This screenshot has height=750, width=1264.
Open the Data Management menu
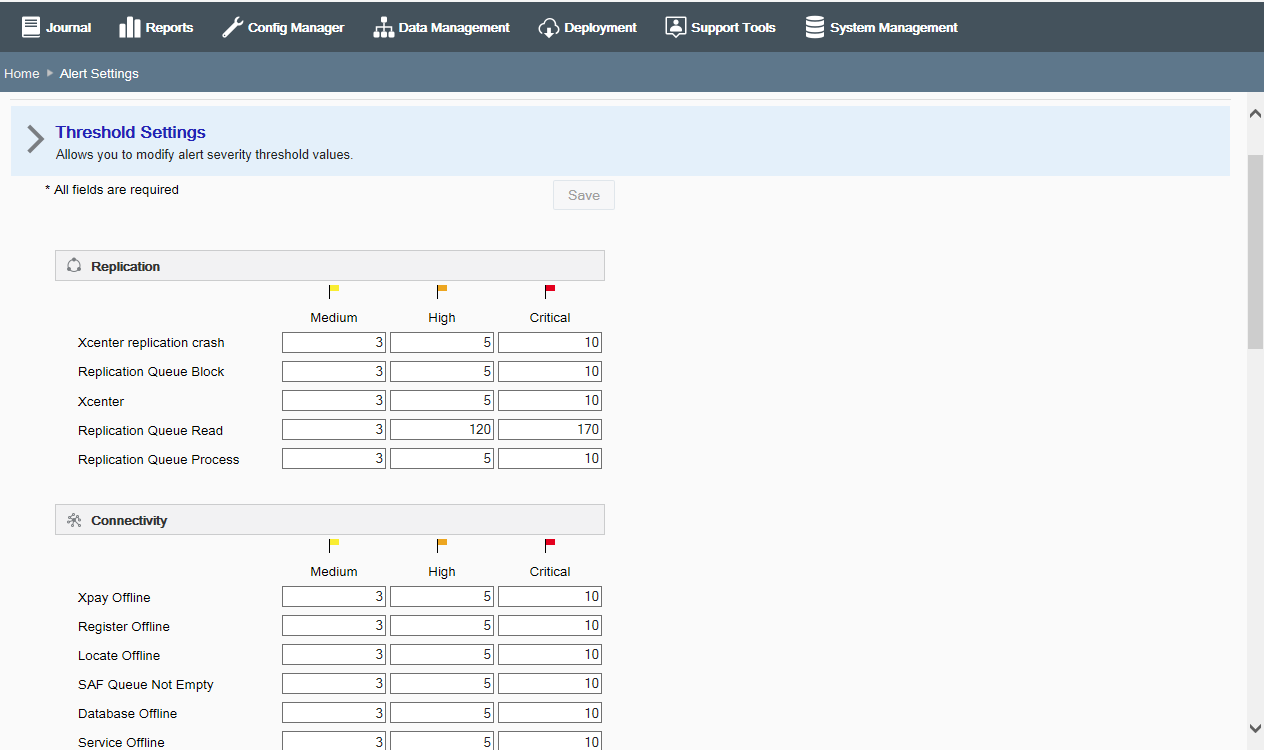point(441,27)
